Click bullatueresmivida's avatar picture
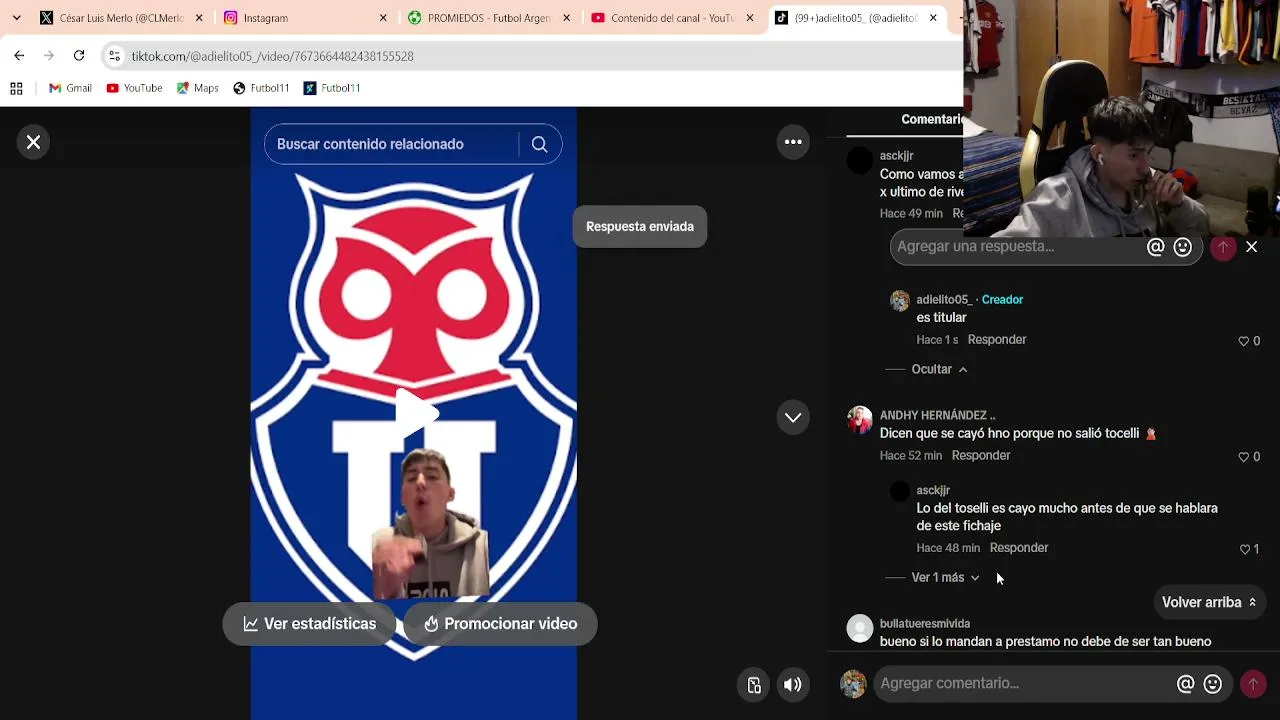The width and height of the screenshot is (1280, 720). point(860,628)
